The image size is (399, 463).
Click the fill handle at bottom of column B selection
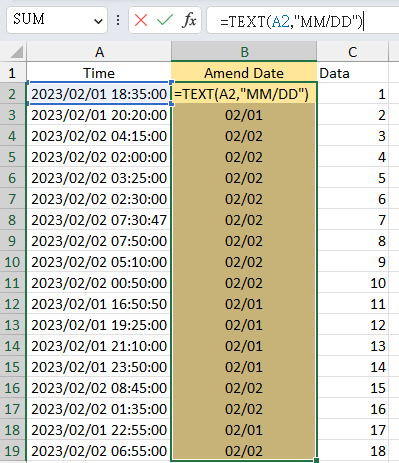pos(316,460)
